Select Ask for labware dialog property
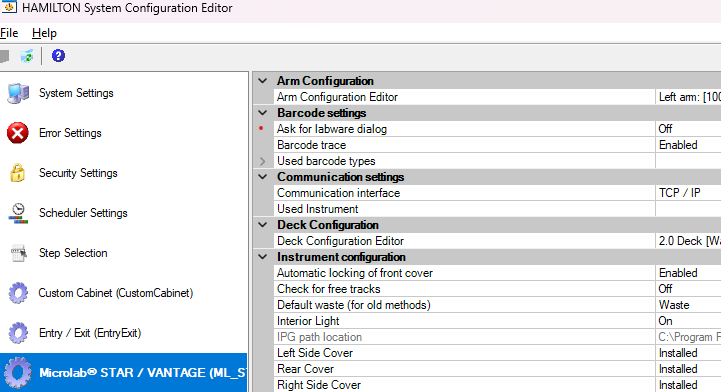 [x=464, y=129]
